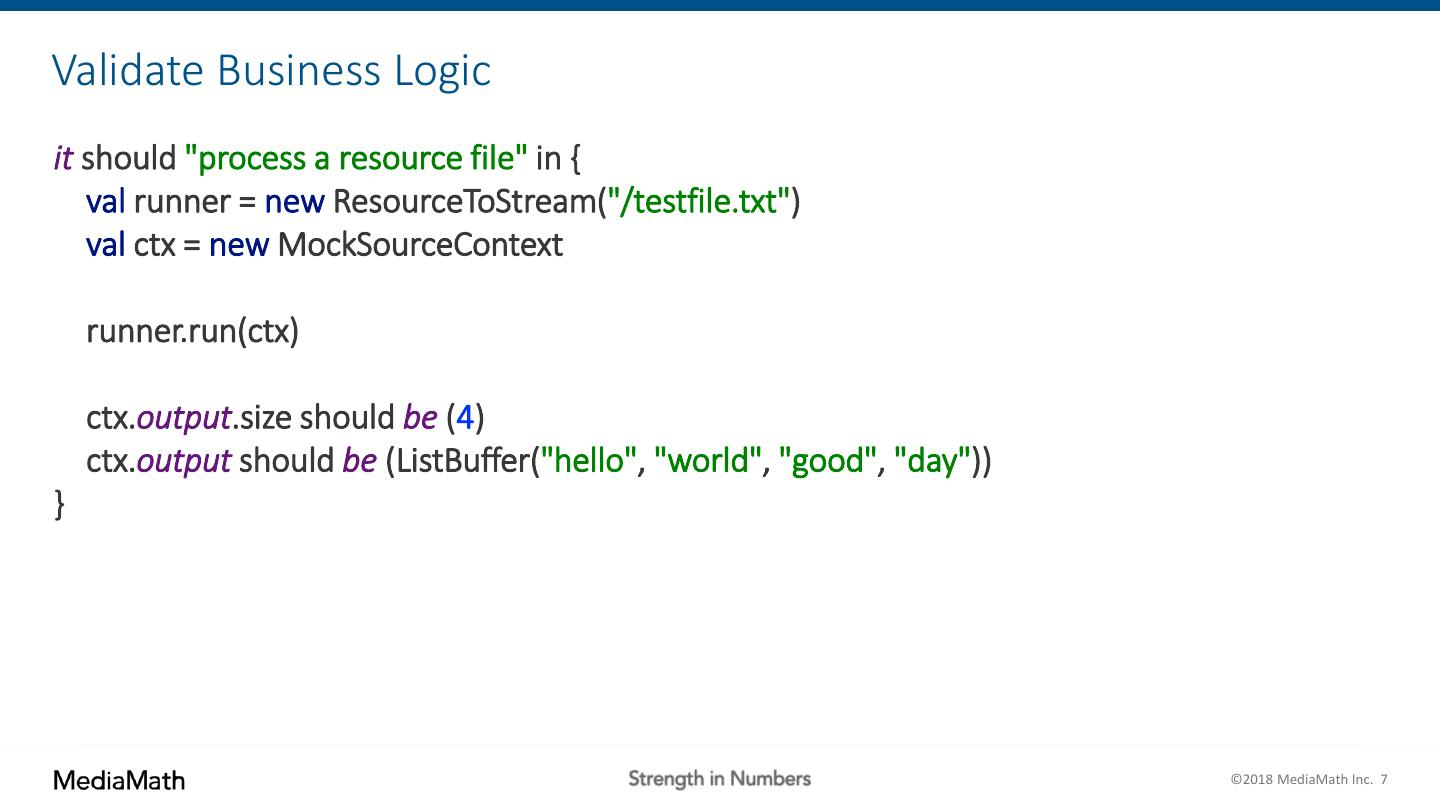The image size is (1440, 810).
Task: Click the blue number 4
Action: [x=465, y=417]
